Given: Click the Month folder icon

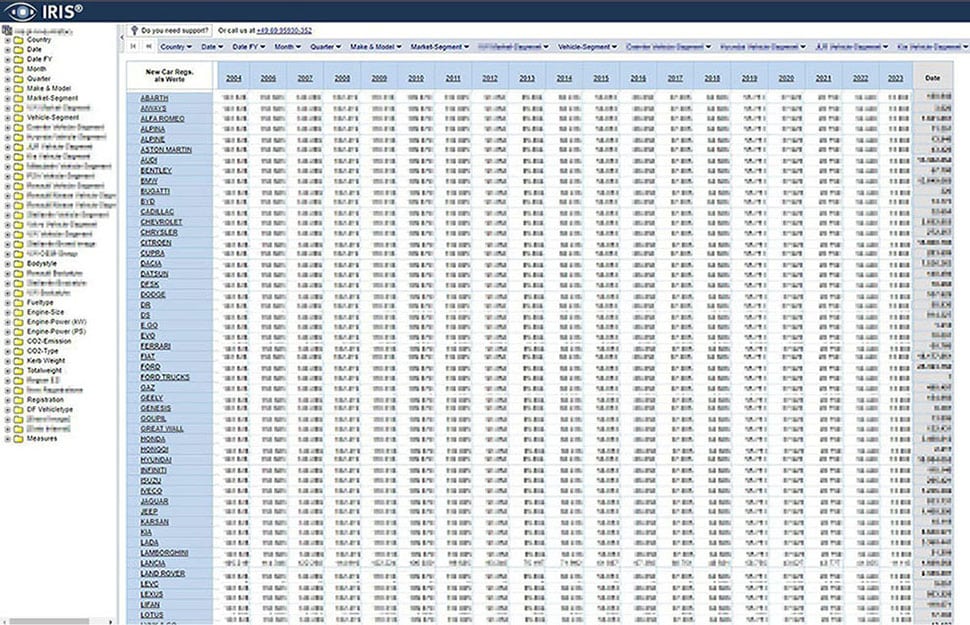Looking at the screenshot, I should pyautogui.click(x=19, y=69).
